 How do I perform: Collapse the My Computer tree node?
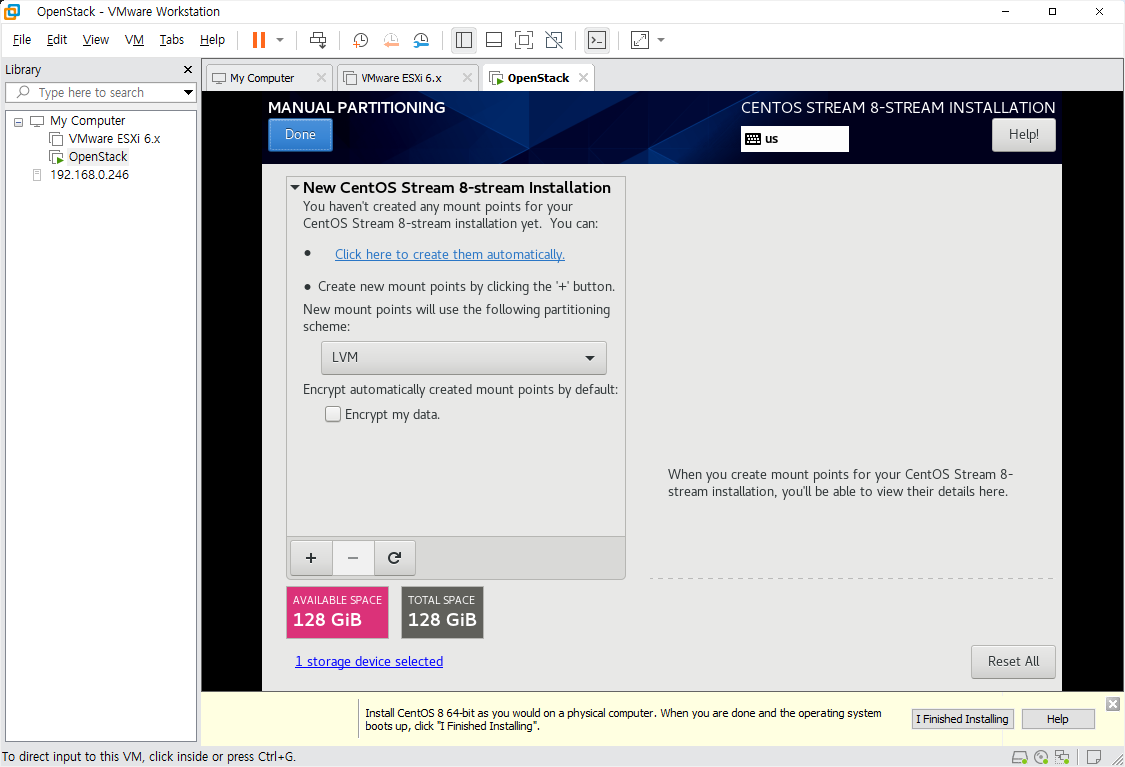tap(19, 121)
